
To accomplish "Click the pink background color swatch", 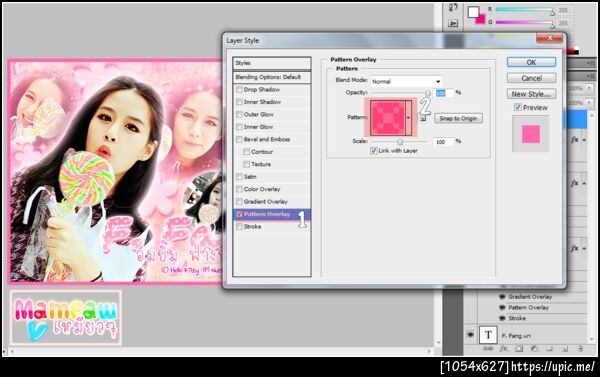I will point(481,19).
